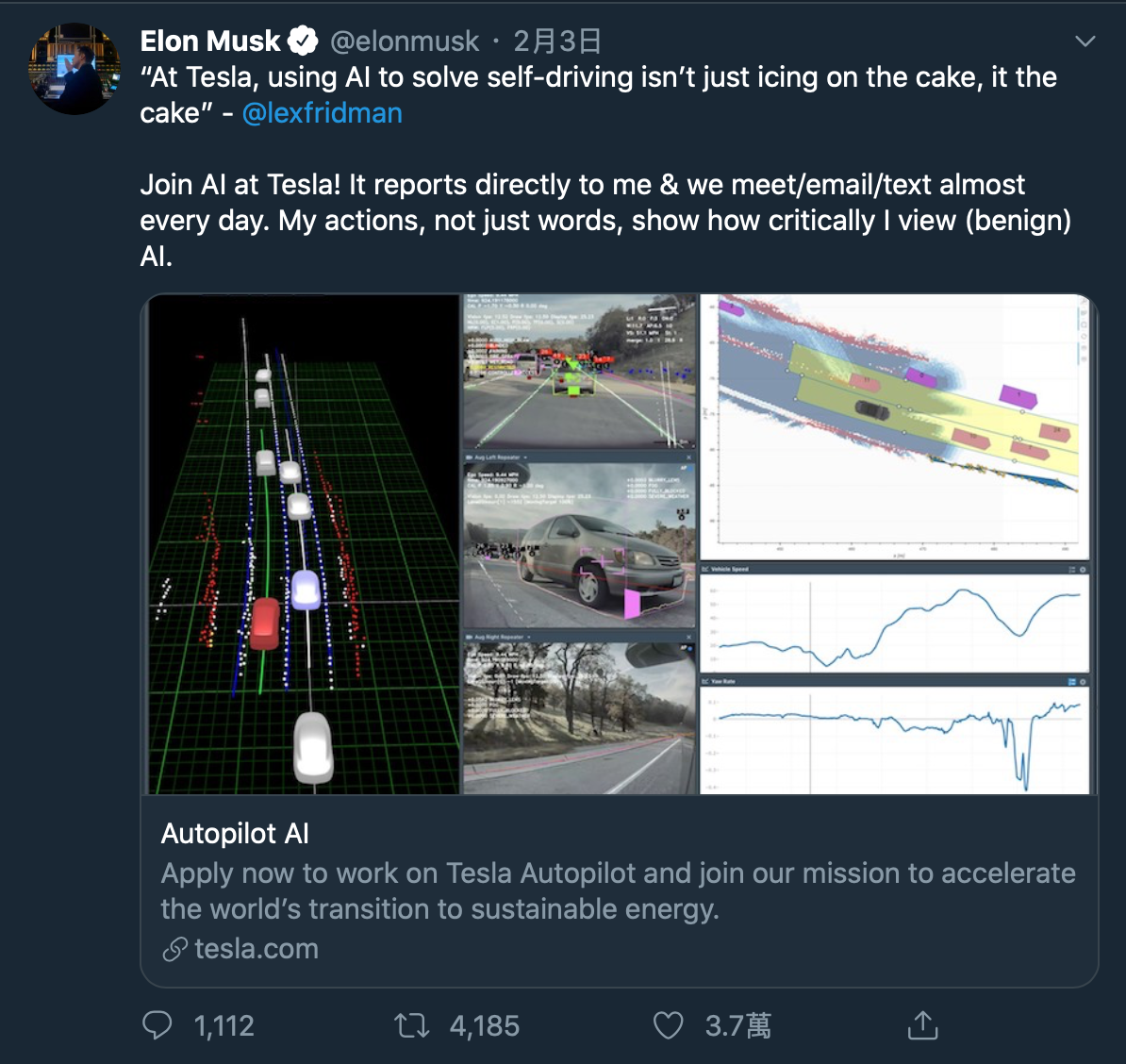
Task: Open Elon Musk's profile avatar
Action: [x=75, y=69]
